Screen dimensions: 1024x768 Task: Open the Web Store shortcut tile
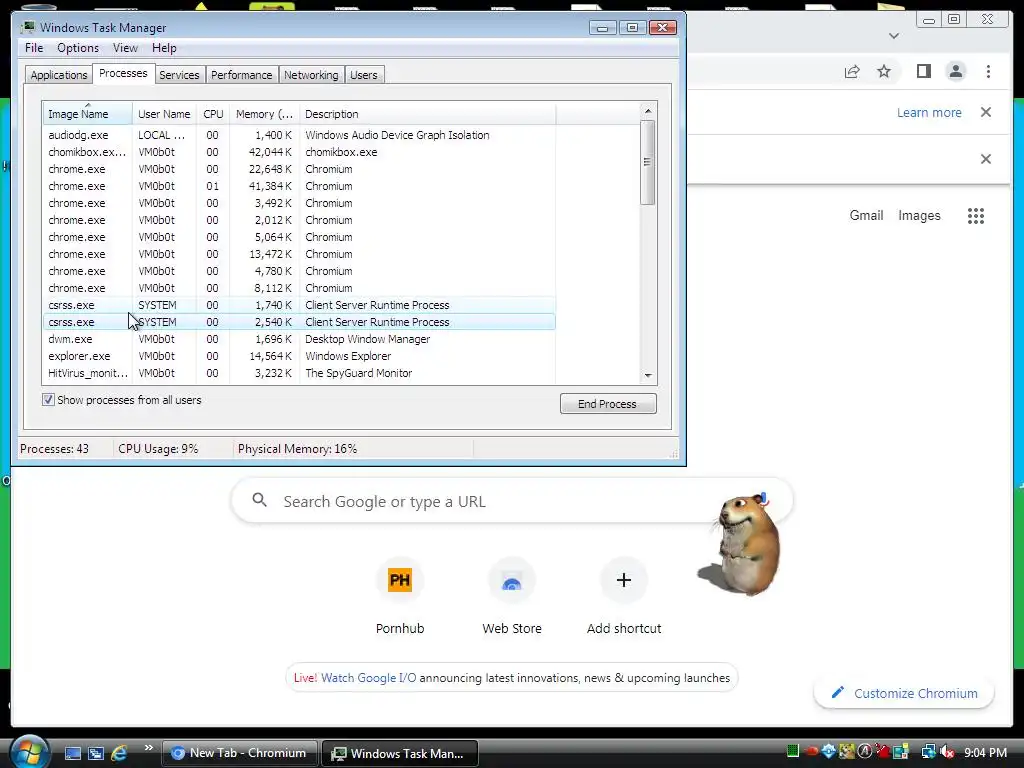[512, 596]
